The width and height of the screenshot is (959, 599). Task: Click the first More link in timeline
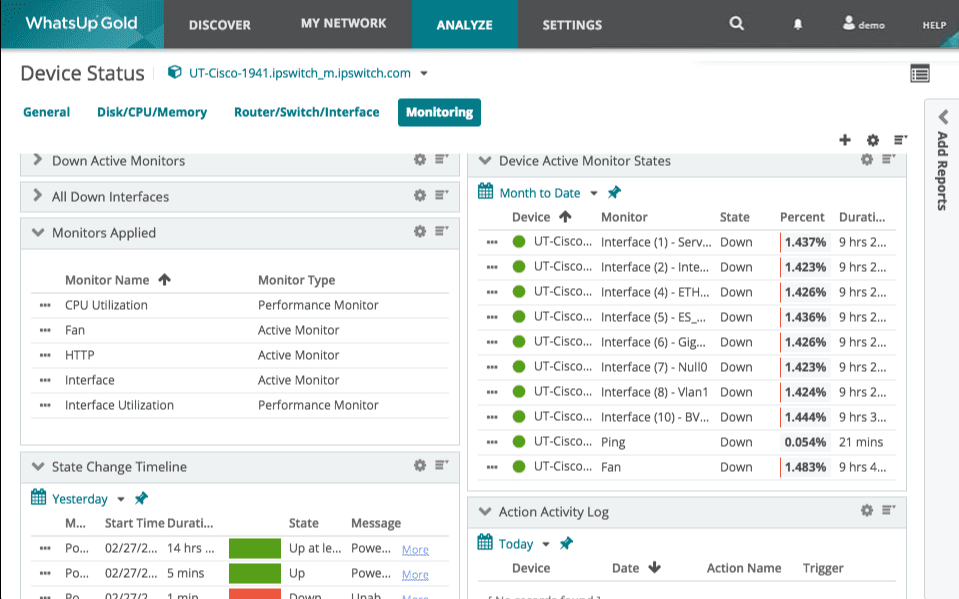(415, 549)
